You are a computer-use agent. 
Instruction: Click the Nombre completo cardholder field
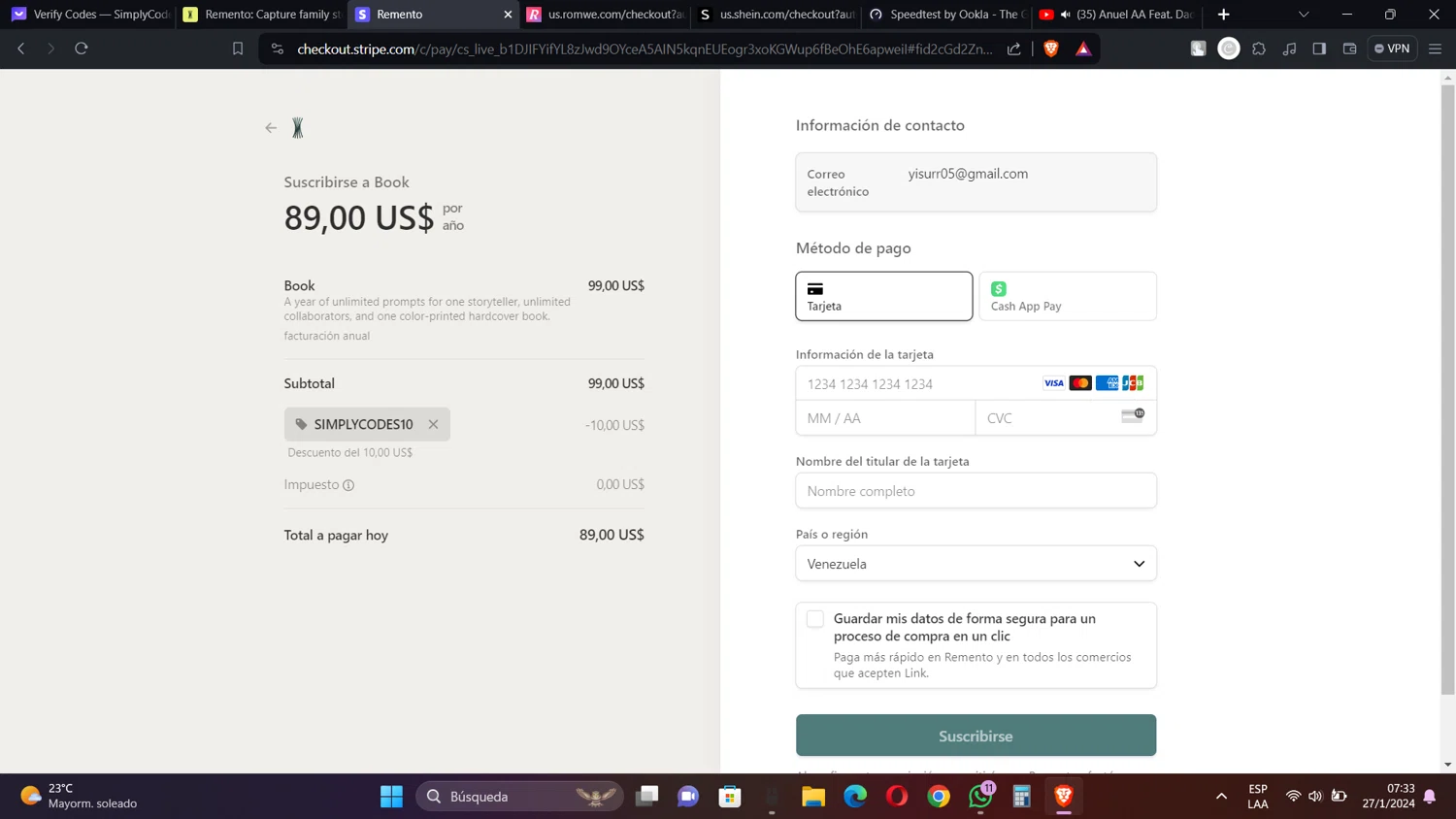976,491
